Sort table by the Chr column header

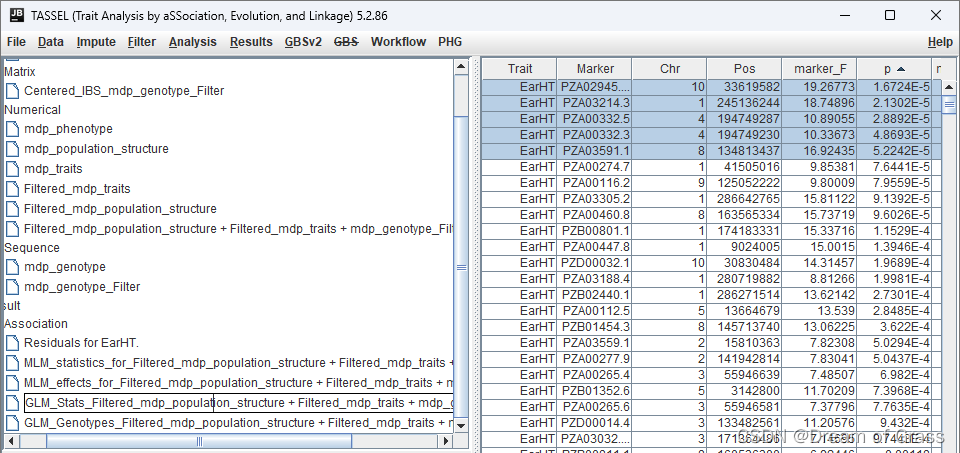[669, 69]
